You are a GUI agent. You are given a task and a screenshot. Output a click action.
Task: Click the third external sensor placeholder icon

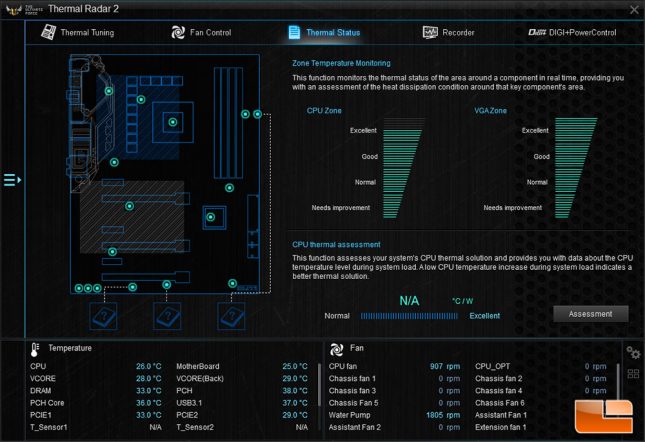(x=231, y=316)
